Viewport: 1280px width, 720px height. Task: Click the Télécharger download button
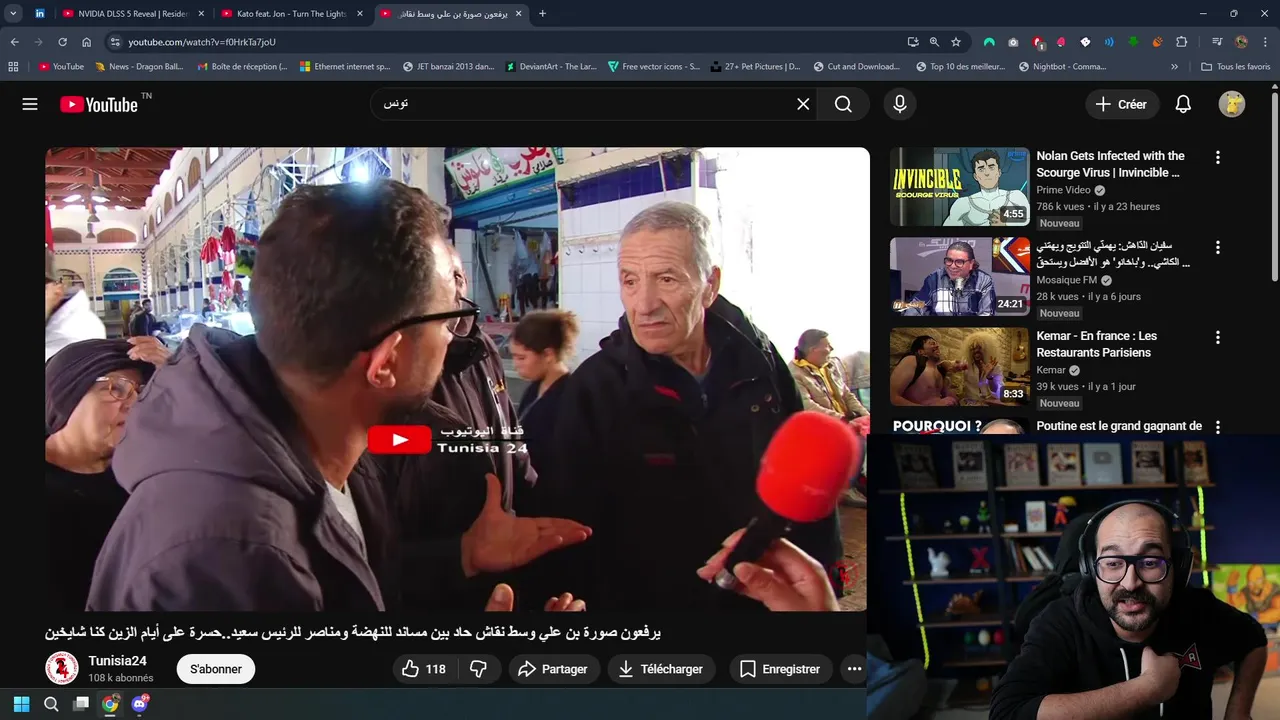[x=661, y=669]
